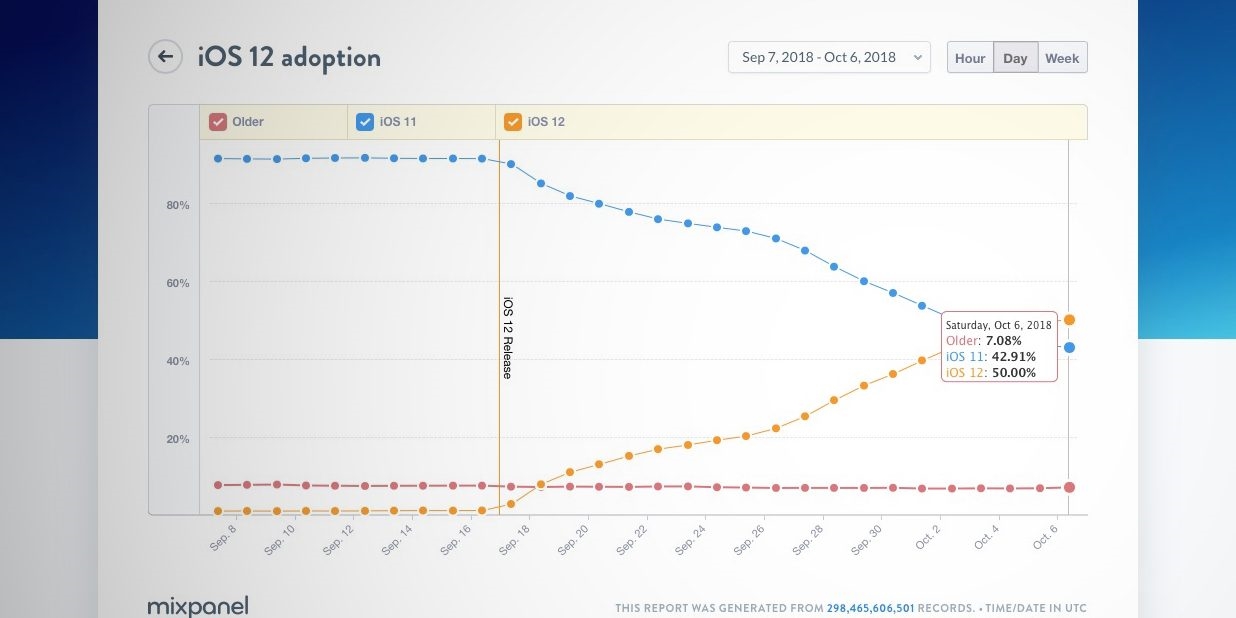Viewport: 1236px width, 618px height.
Task: Select the blue iOS 11 legend checkbox icon
Action: [365, 121]
